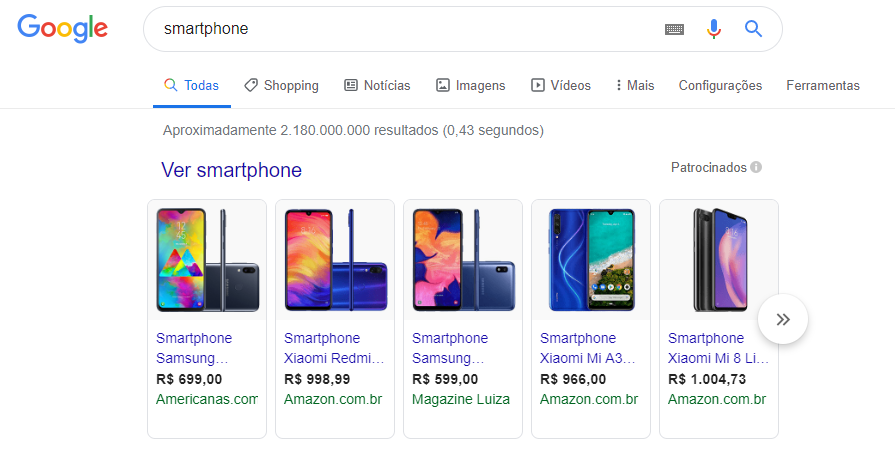Image resolution: width=895 pixels, height=460 pixels.
Task: Click the Magazine Luiza store link
Action: pos(461,399)
